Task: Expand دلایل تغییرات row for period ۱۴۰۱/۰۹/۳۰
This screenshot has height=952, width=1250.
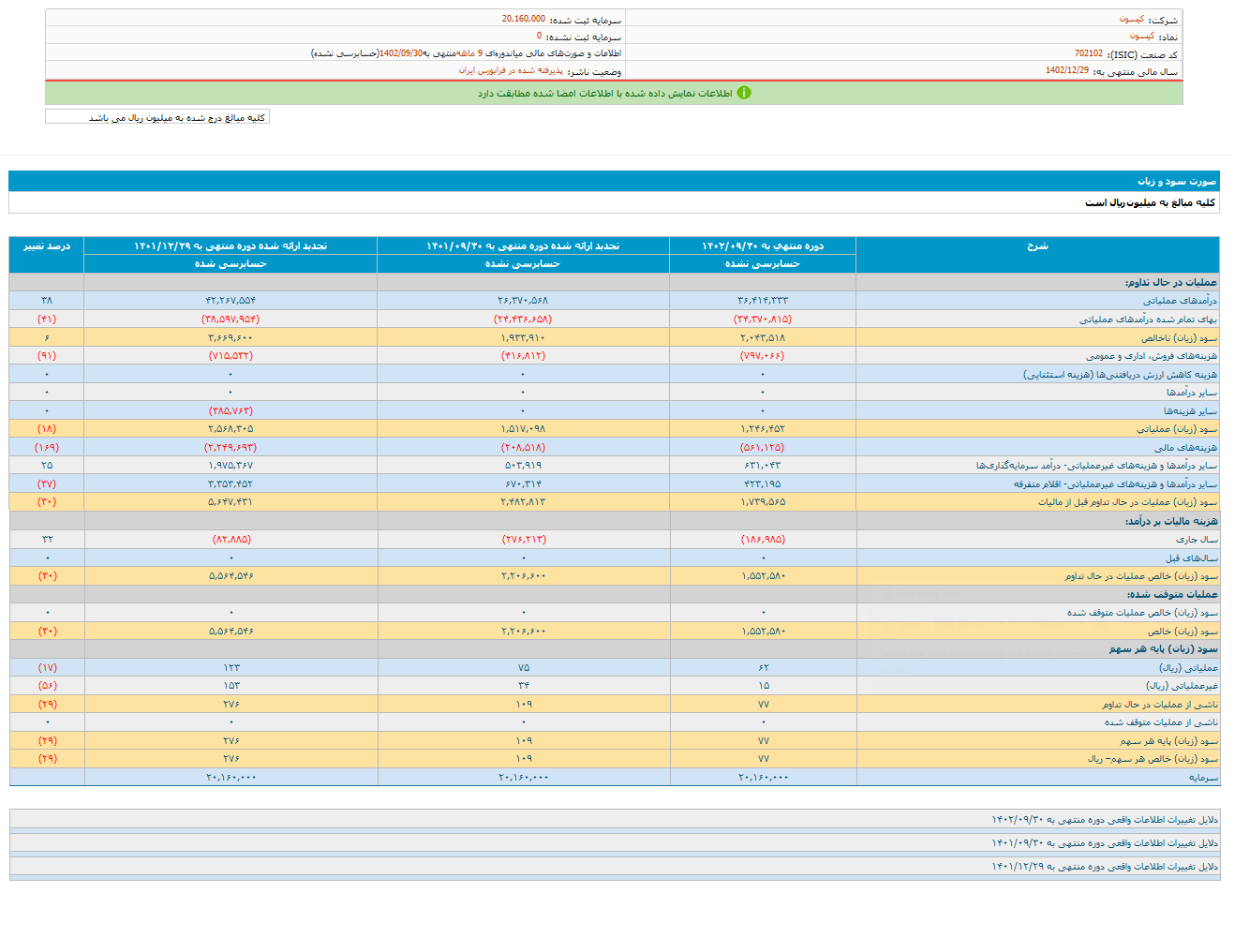Action: pyautogui.click(x=1105, y=843)
